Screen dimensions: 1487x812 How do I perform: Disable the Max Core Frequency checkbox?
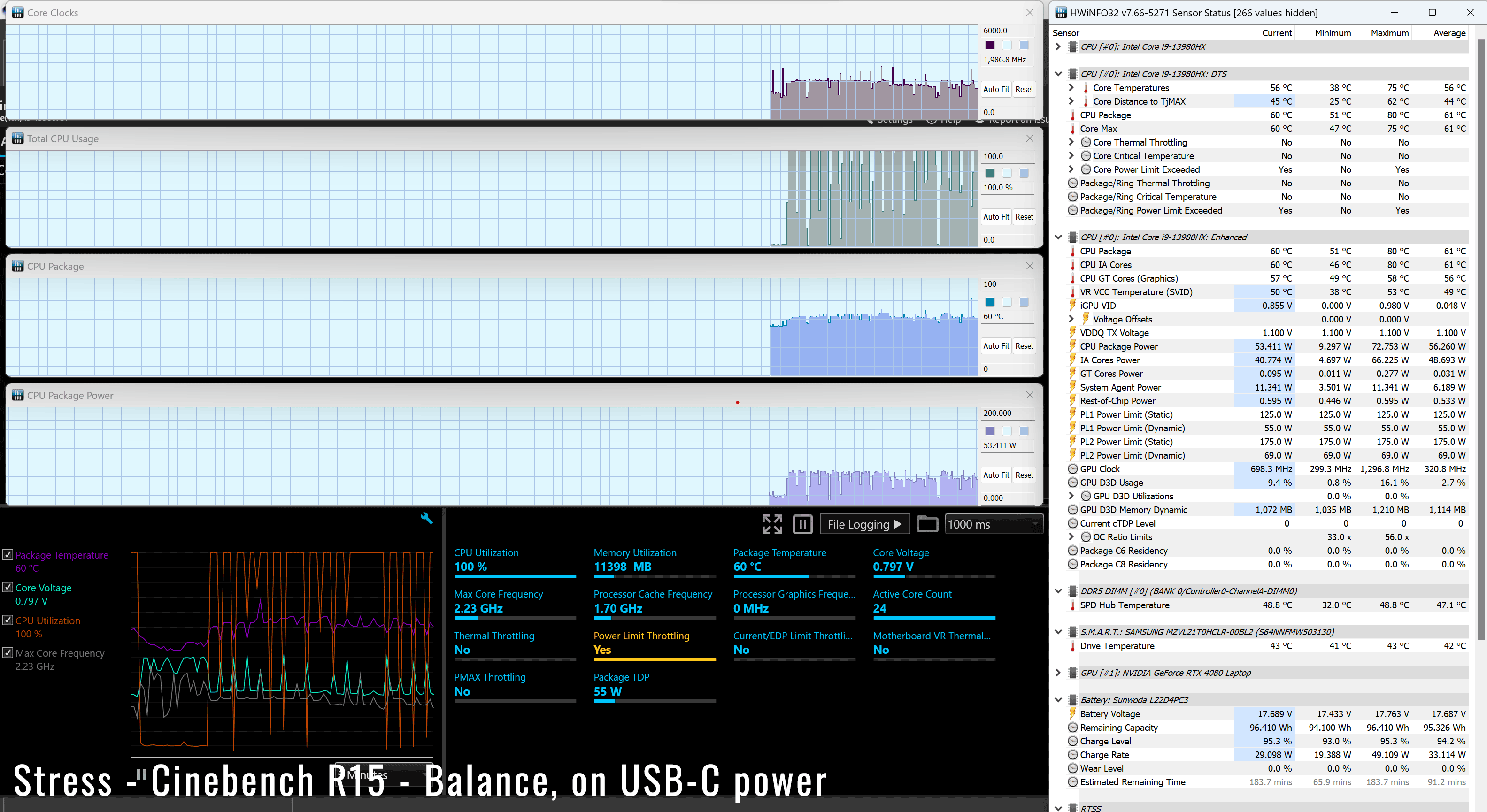click(8, 653)
